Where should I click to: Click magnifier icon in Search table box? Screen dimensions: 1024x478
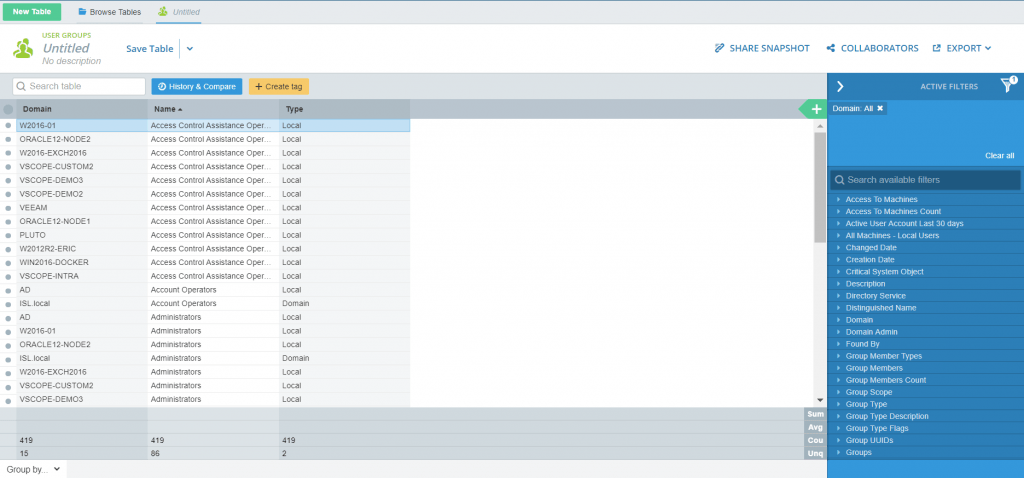pos(21,86)
